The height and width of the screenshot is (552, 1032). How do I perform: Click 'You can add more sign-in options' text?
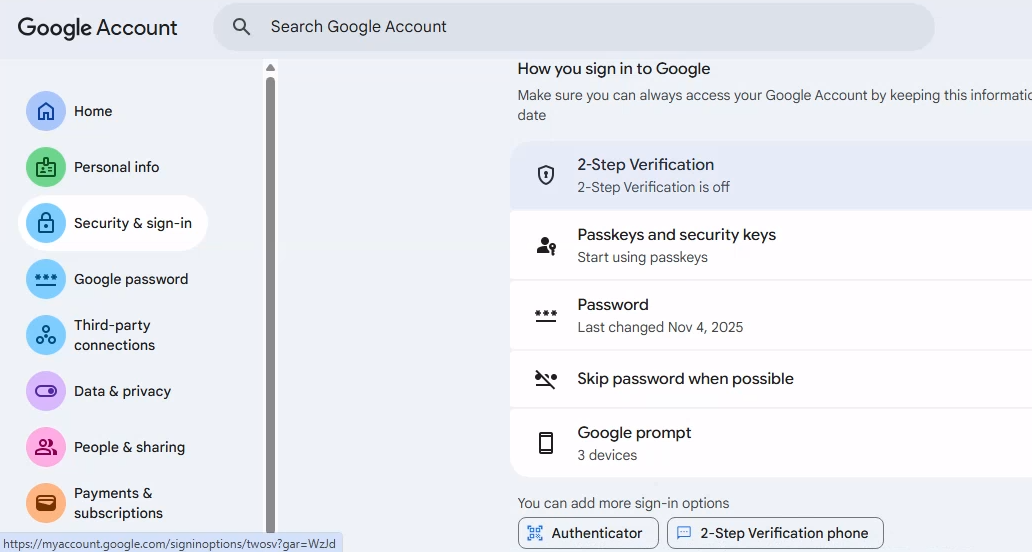623,503
